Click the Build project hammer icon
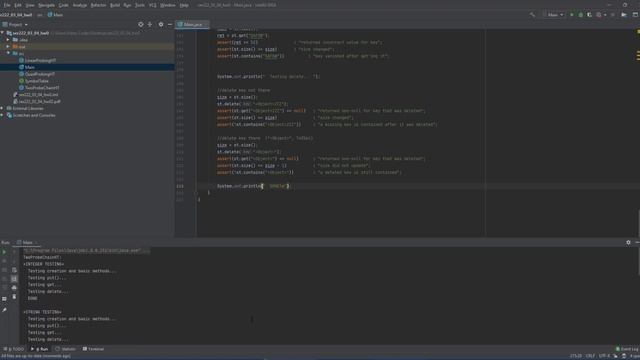Image resolution: width=640 pixels, height=360 pixels. tap(532, 15)
